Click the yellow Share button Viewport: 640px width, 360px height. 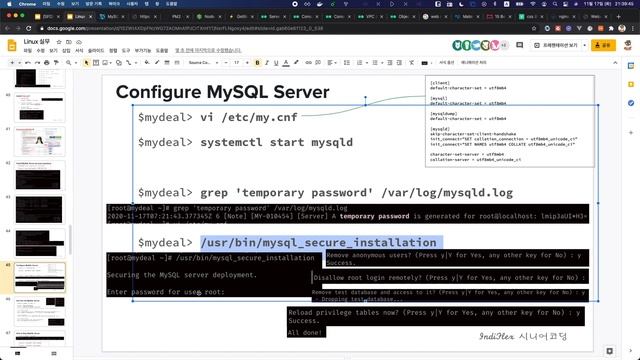pyautogui.click(x=603, y=45)
